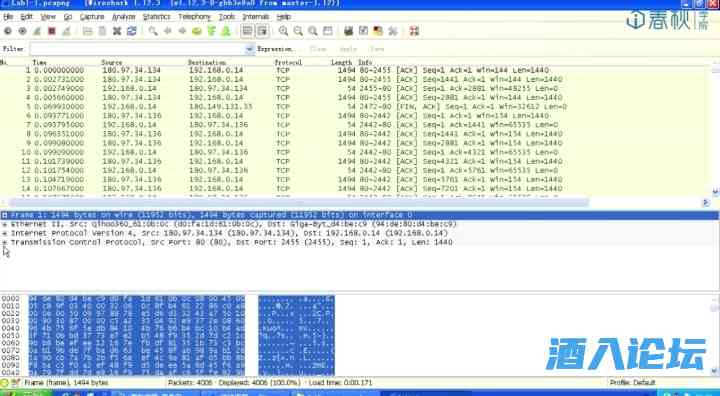Open capture options toolbar icon

[22, 31]
